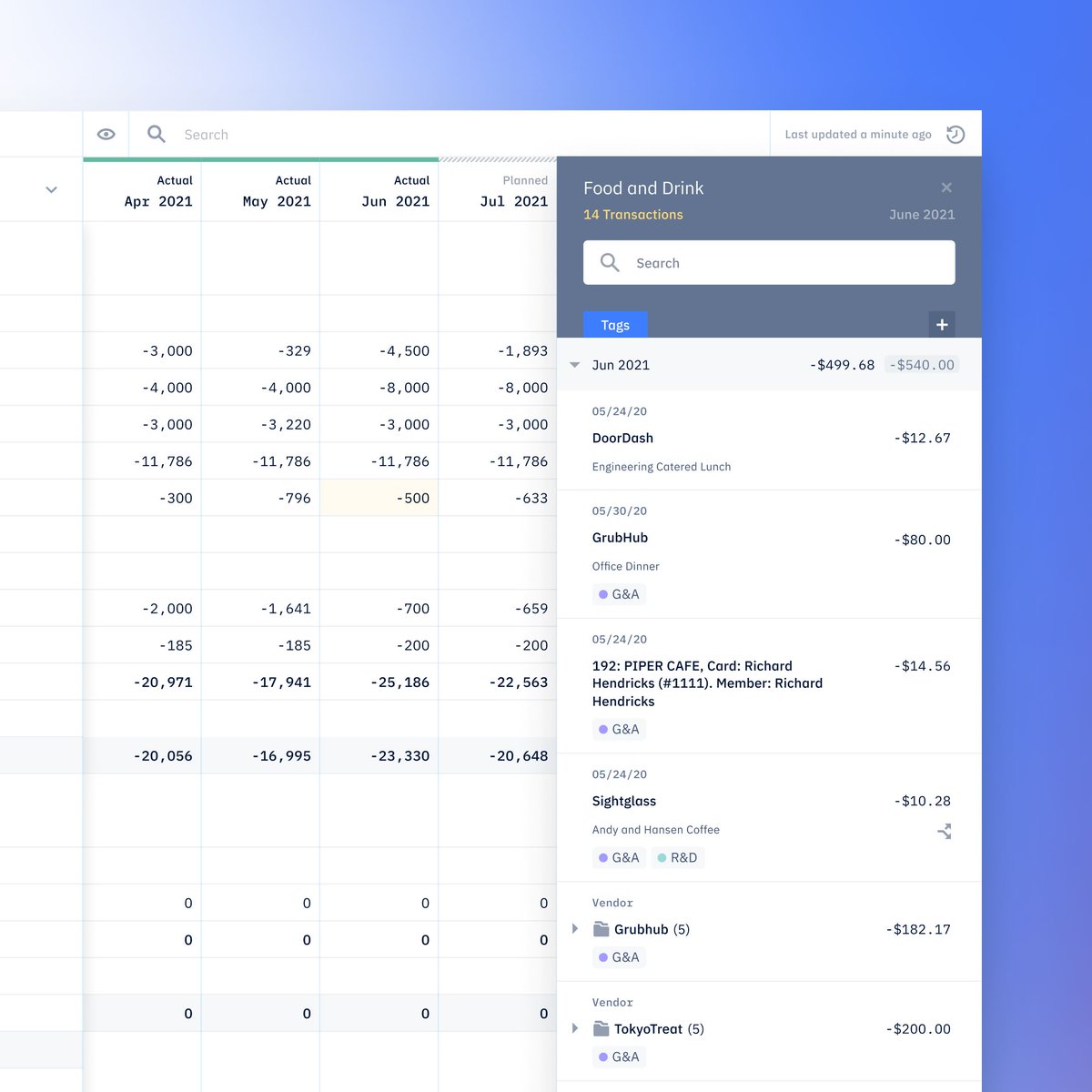Click G&A tag under PIPER CAFE

point(619,729)
